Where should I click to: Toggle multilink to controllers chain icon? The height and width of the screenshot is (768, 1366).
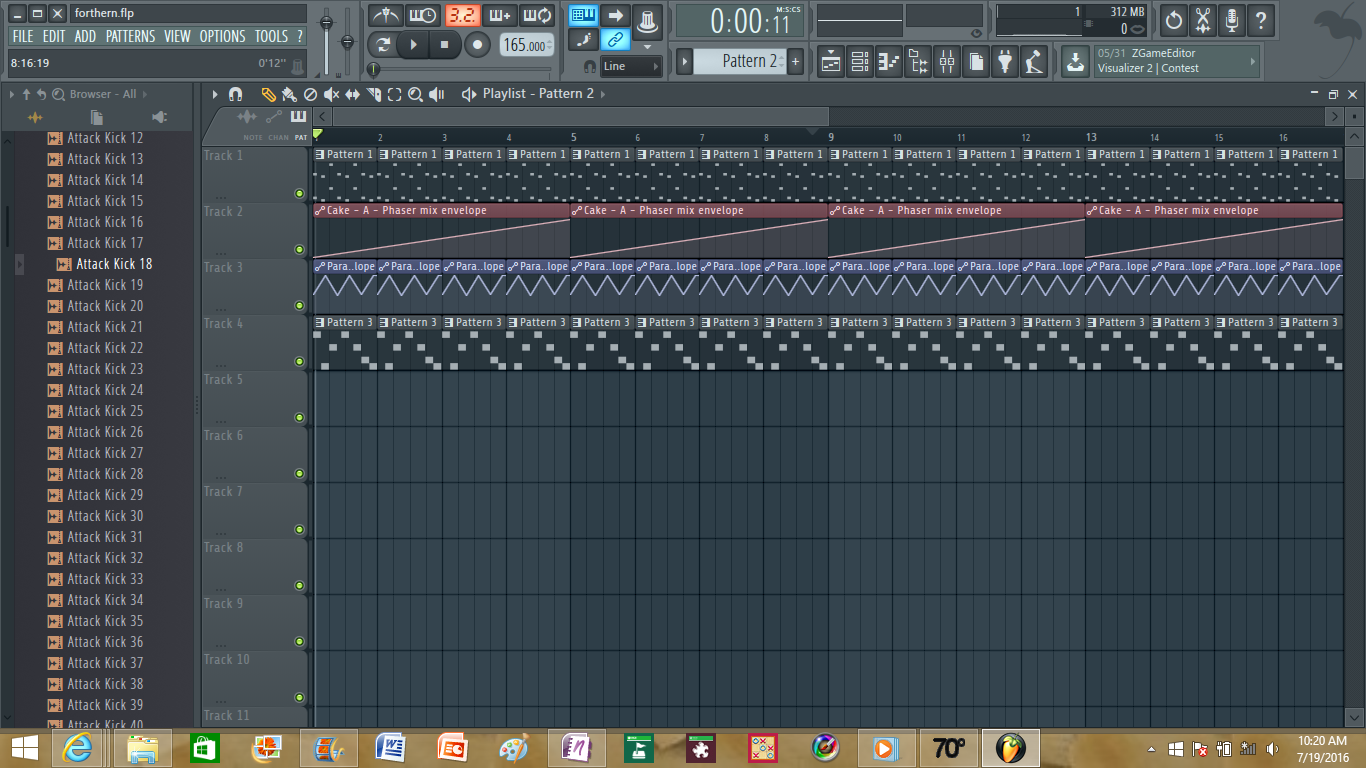coord(616,40)
